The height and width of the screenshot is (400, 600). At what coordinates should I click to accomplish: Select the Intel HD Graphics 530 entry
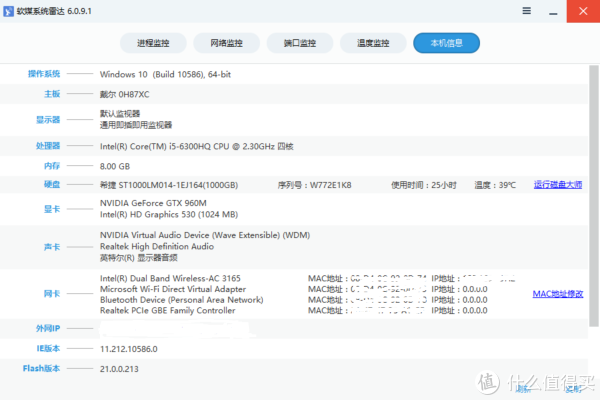pos(169,214)
